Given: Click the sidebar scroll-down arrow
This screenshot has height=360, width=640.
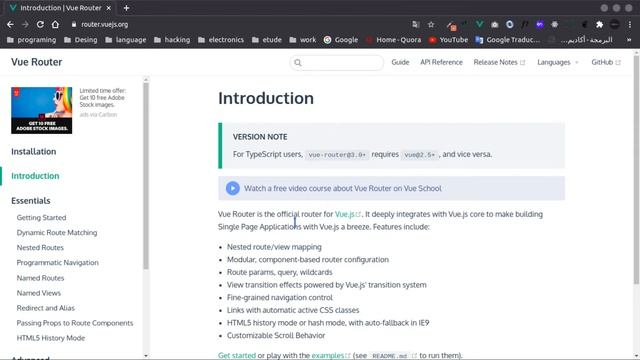Looking at the screenshot, I should [x=146, y=356].
